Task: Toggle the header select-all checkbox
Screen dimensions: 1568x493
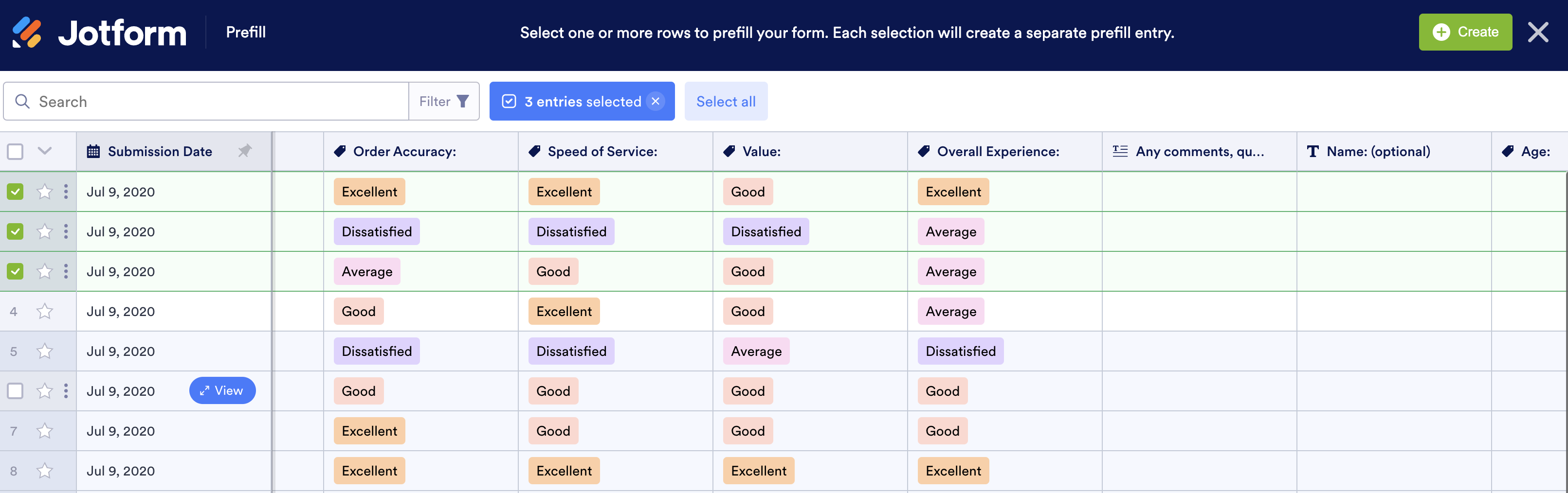Action: pyautogui.click(x=15, y=151)
